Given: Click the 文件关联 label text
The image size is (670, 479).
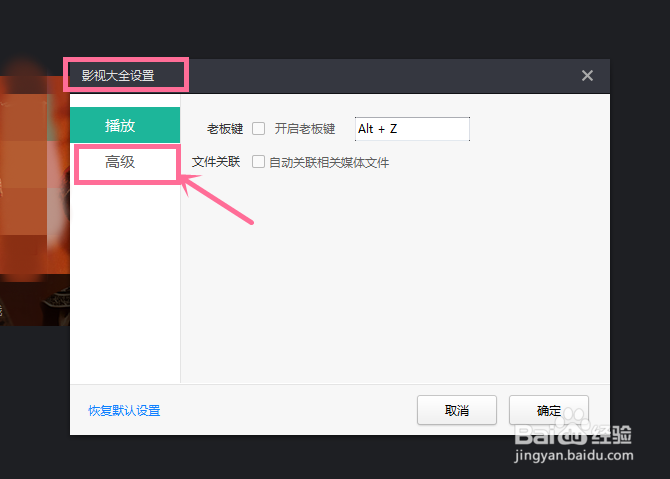Looking at the screenshot, I should (x=216, y=162).
